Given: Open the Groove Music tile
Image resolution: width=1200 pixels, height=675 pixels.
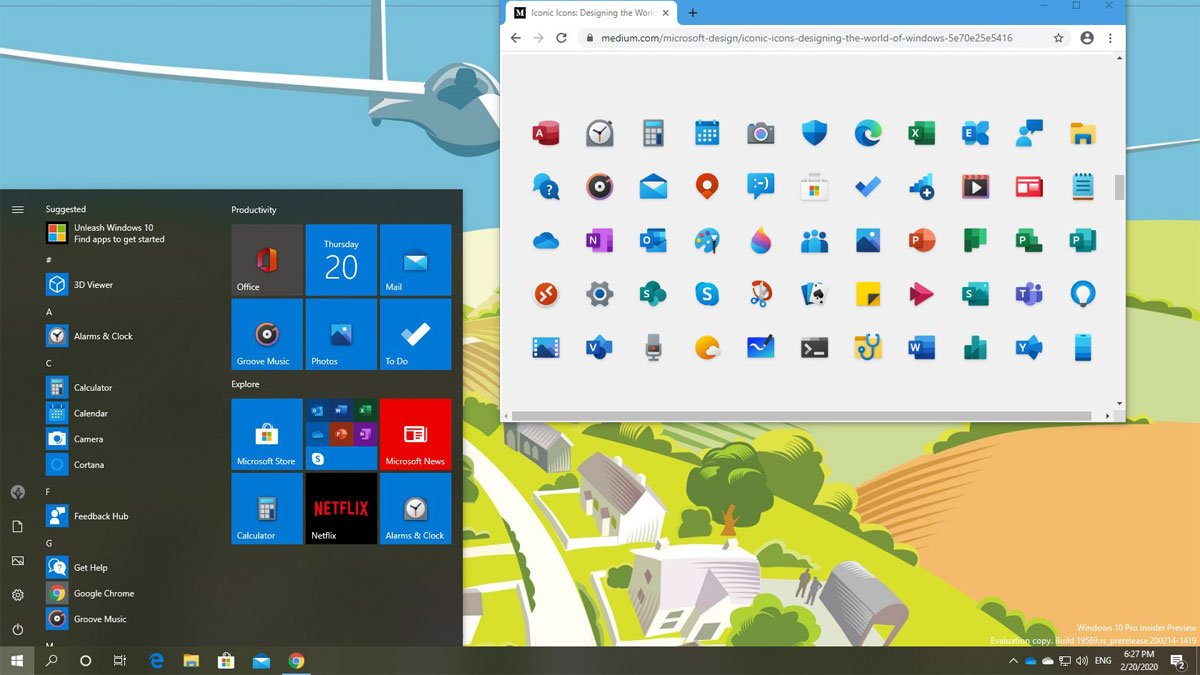Looking at the screenshot, I should pos(267,335).
